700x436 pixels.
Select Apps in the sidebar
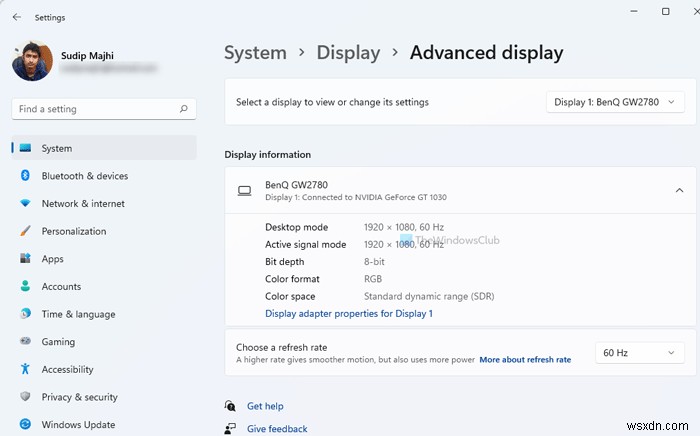(53, 259)
